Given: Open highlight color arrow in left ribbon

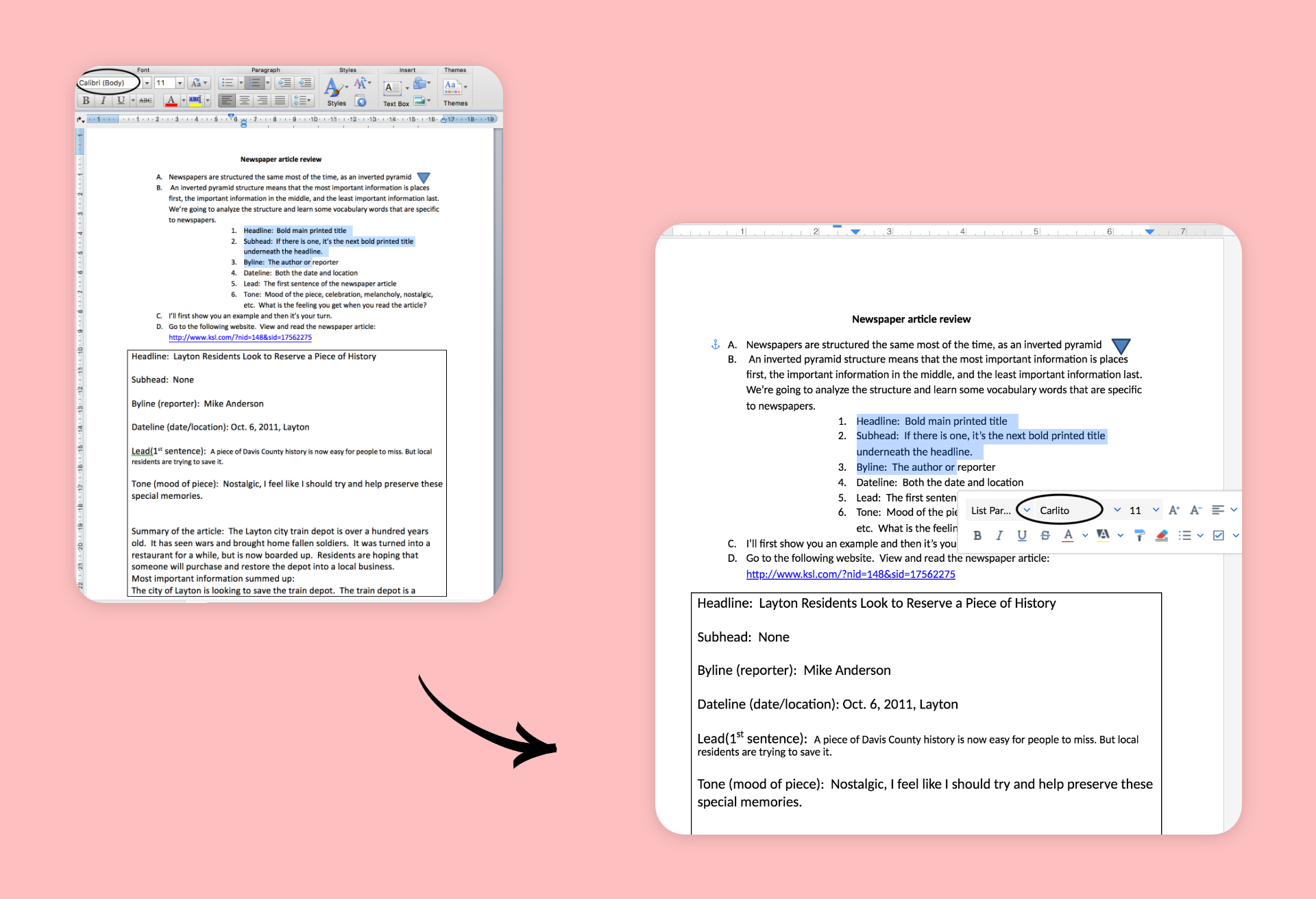Looking at the screenshot, I should pyautogui.click(x=208, y=101).
